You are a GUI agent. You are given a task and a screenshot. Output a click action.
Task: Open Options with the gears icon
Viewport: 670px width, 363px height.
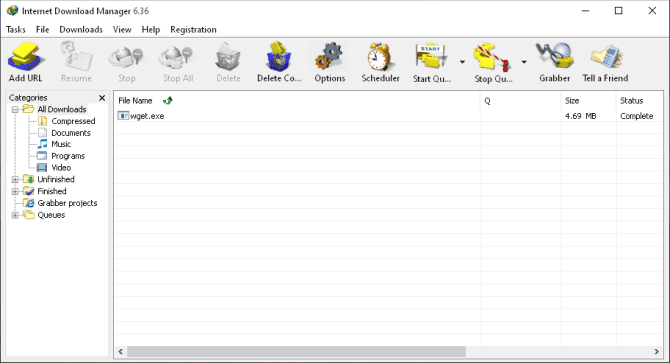coord(329,56)
